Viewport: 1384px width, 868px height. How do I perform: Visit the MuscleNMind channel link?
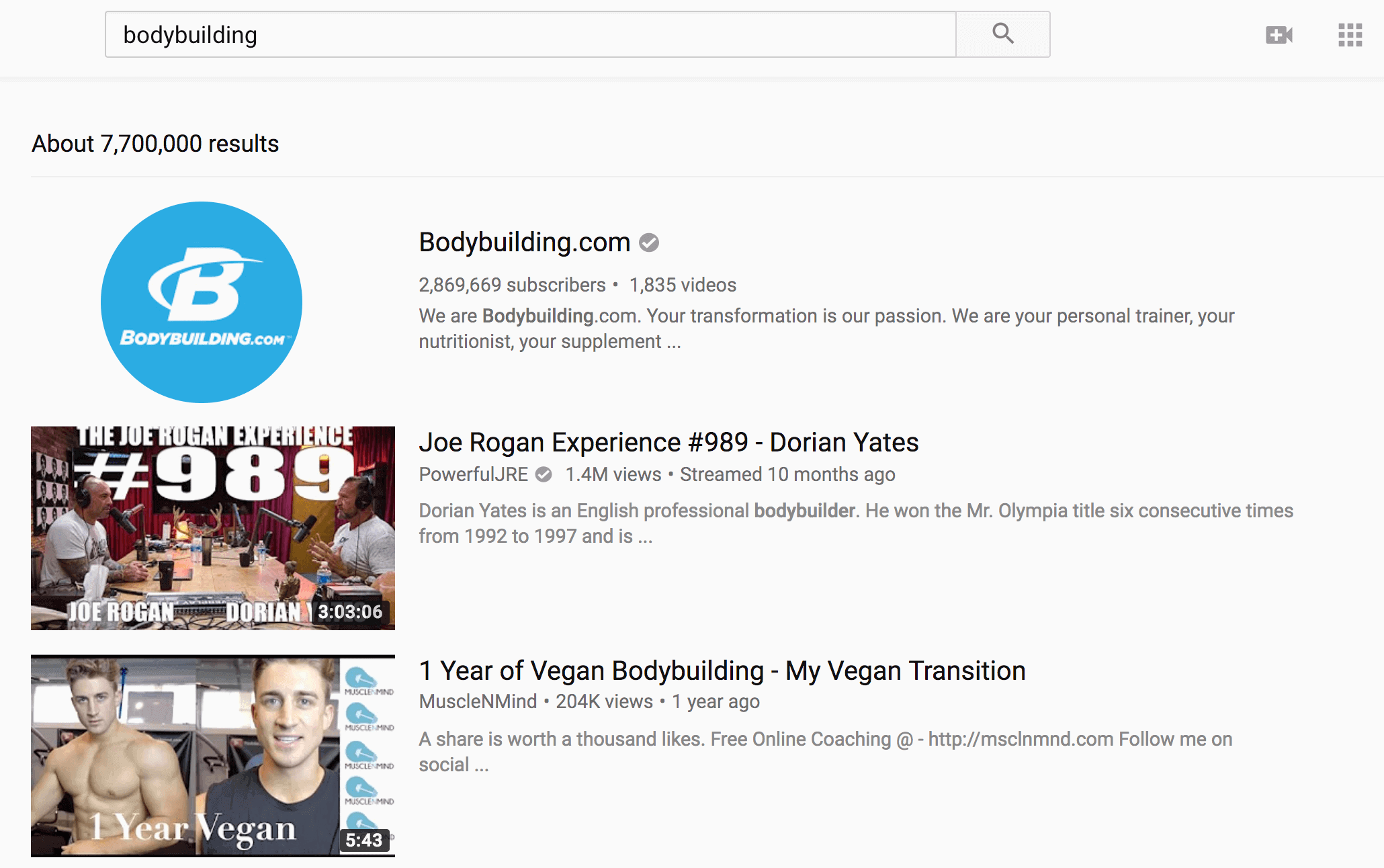click(478, 702)
